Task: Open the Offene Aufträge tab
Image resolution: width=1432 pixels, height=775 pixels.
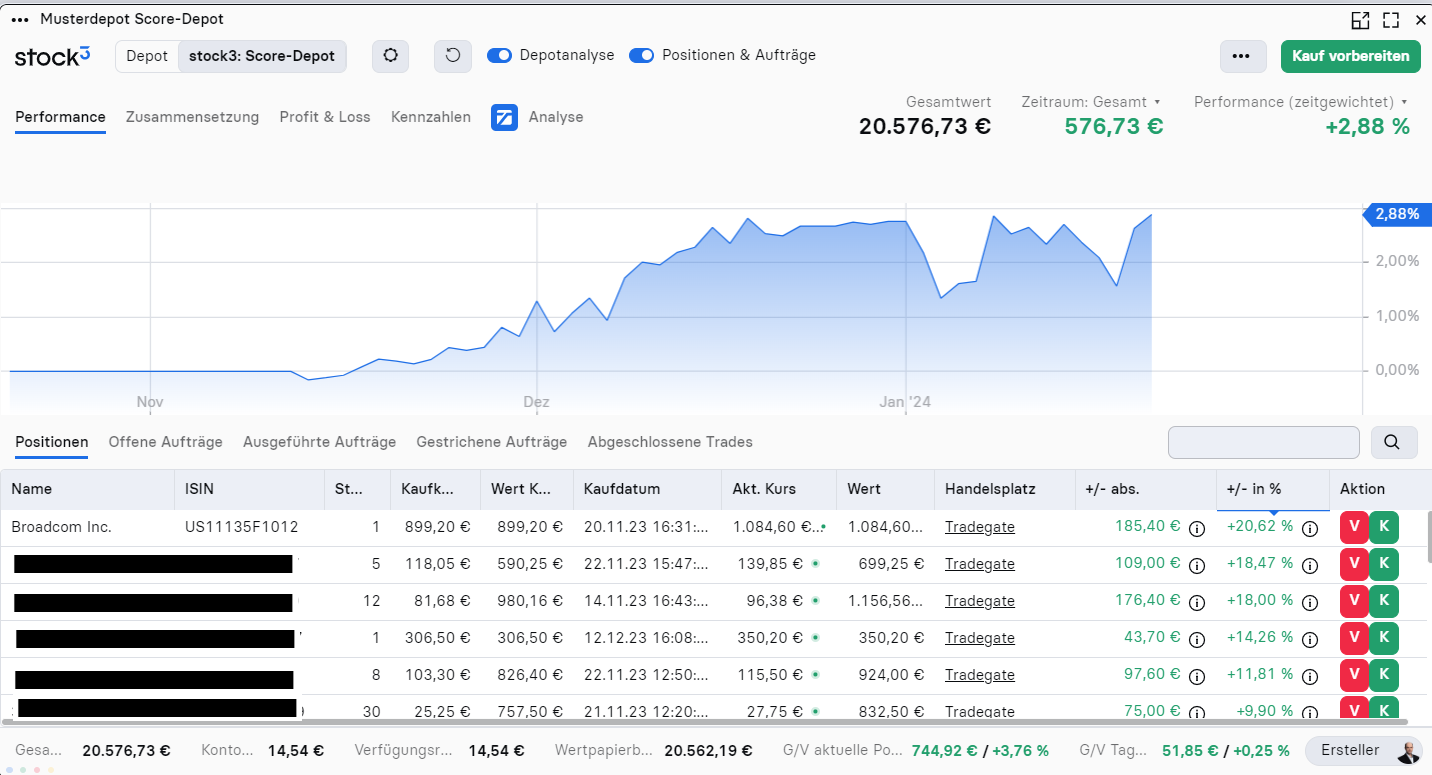Action: 165,442
